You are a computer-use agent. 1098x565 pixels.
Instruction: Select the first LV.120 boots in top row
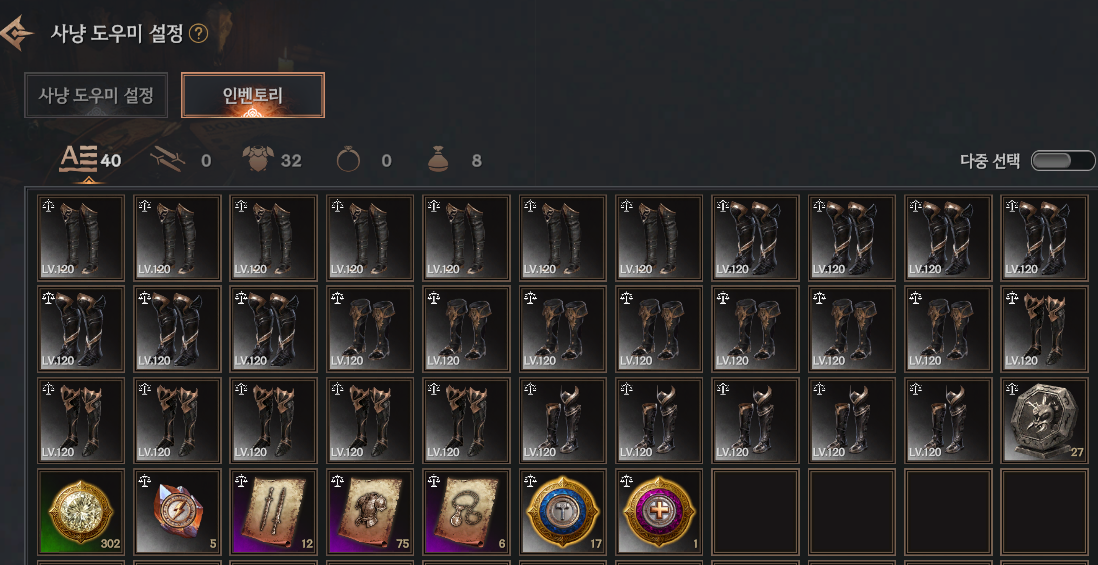coord(81,238)
